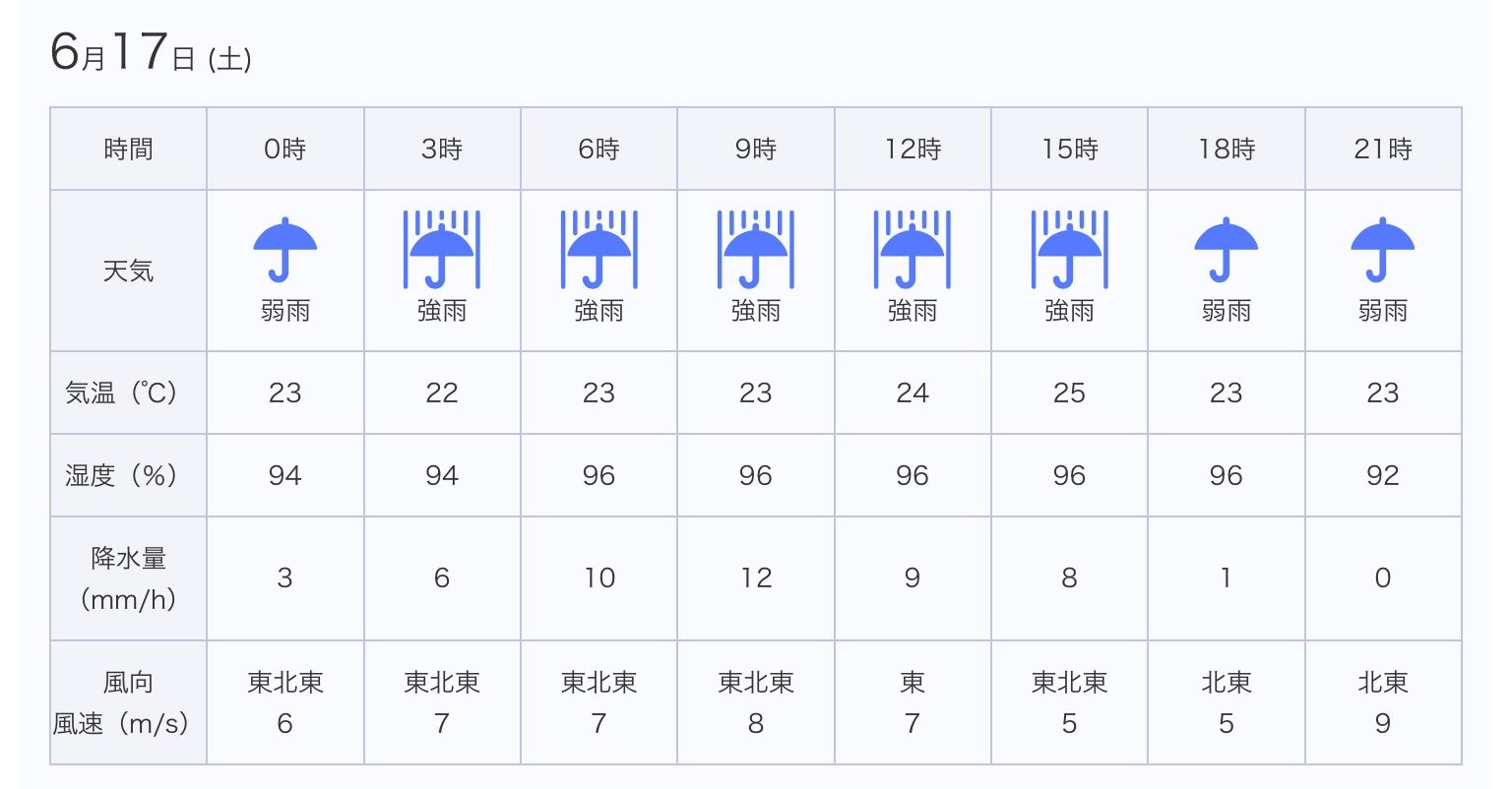Select the 時間 row header cell
The height and width of the screenshot is (789, 1512).
tap(128, 150)
